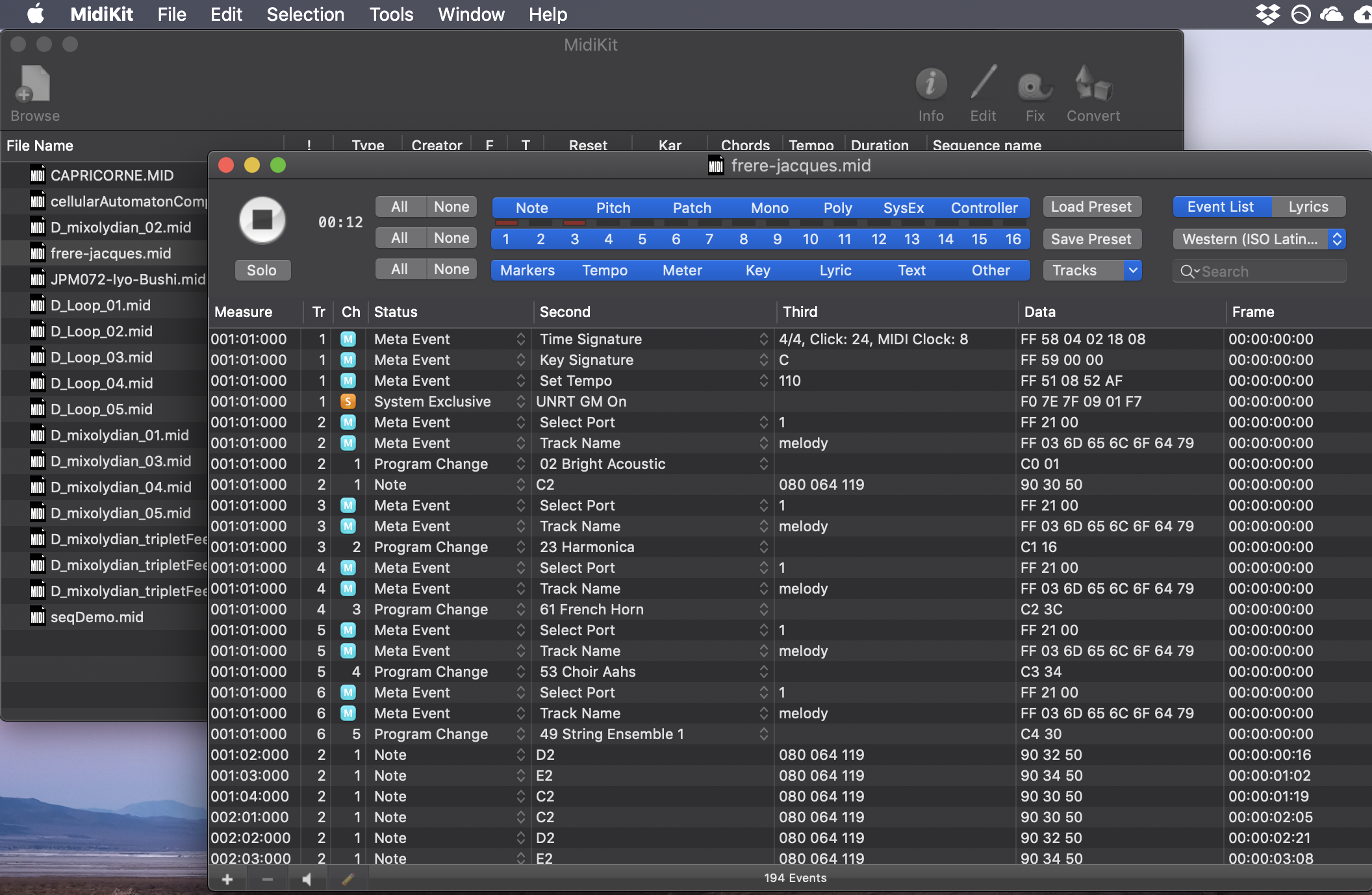Open the Apple menu
The width and height of the screenshot is (1372, 895).
(36, 14)
